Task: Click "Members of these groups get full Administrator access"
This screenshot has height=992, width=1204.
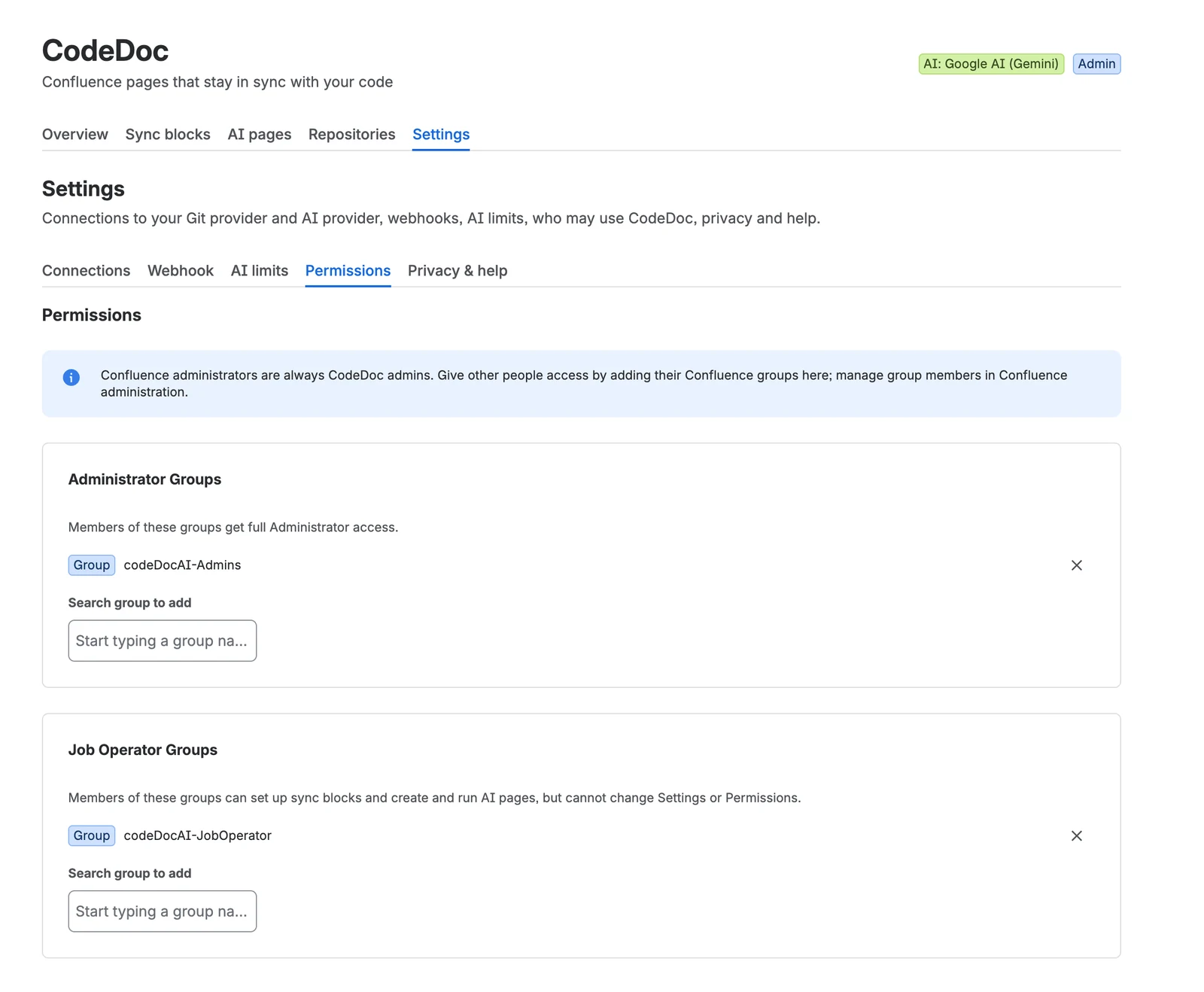Action: pos(233,527)
